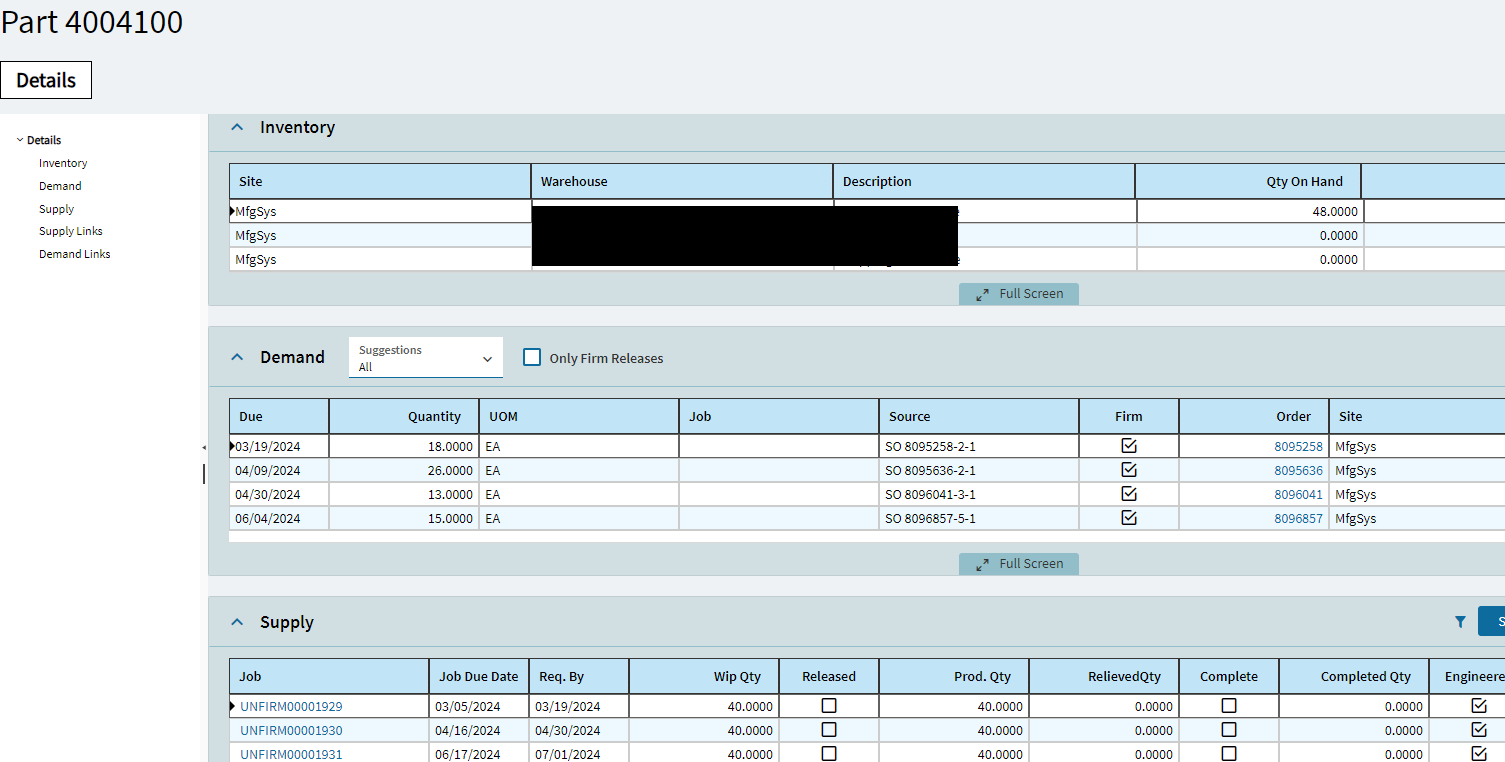This screenshot has height=762, width=1505.
Task: Select demand quantity cell 13.0000
Action: (404, 494)
